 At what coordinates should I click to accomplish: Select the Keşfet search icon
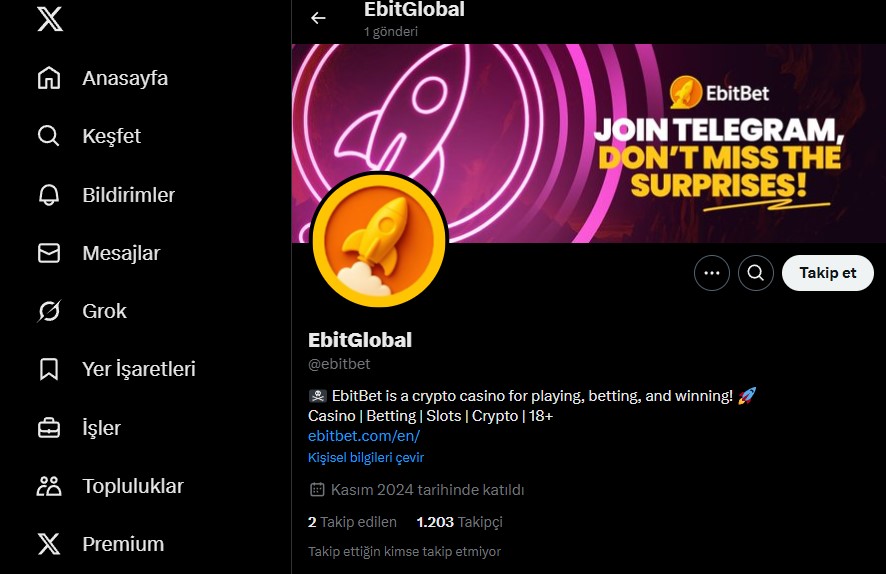coord(49,136)
